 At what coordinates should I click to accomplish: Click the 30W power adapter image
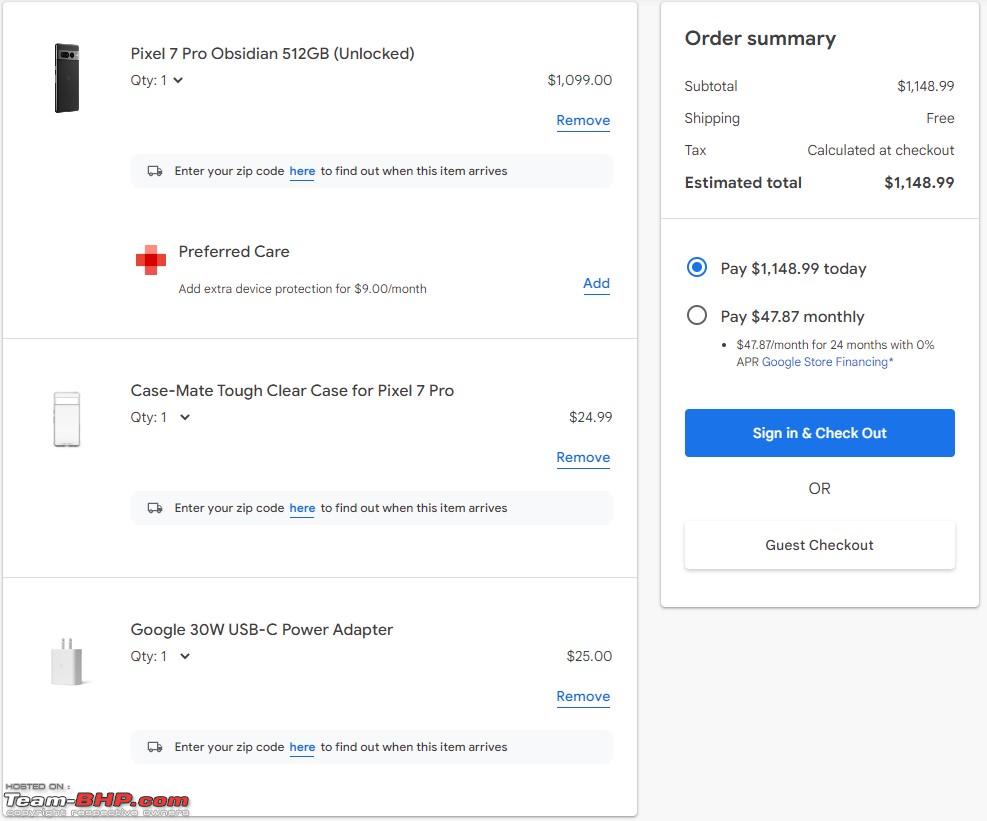click(67, 662)
